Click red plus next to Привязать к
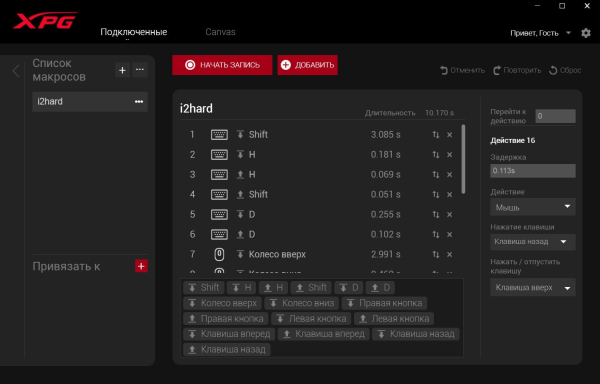Image resolution: width=600 pixels, height=384 pixels. coord(141,266)
